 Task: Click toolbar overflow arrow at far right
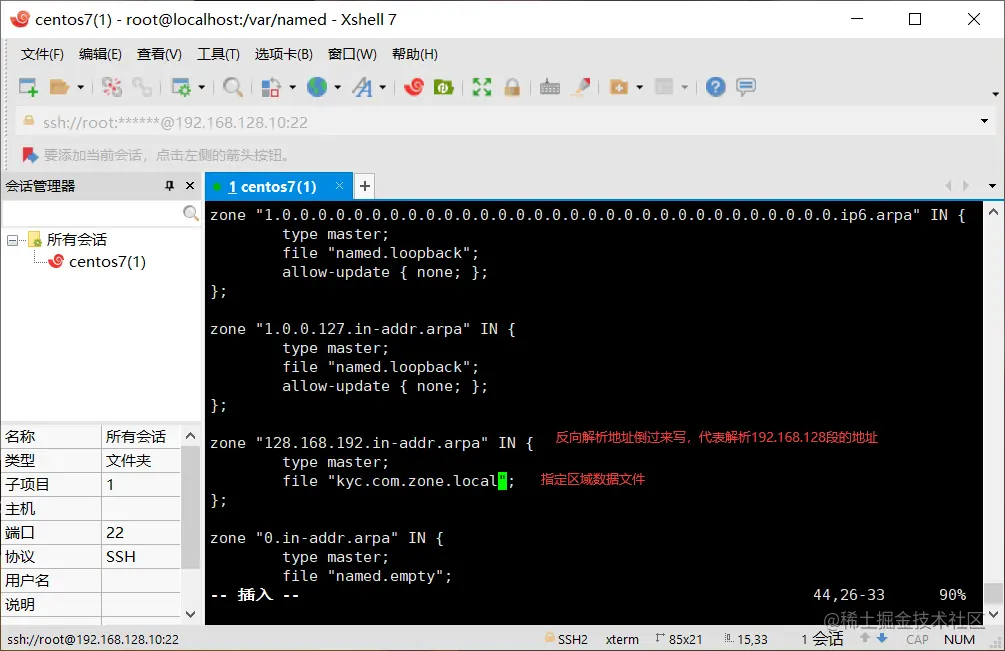pos(995,94)
